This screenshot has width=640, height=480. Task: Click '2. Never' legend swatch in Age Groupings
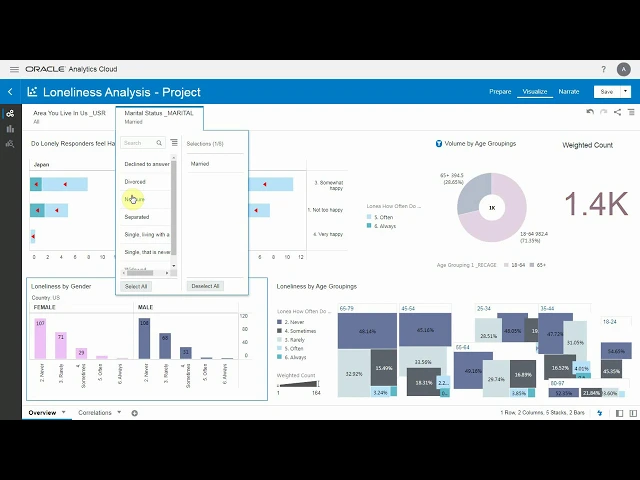click(x=279, y=322)
